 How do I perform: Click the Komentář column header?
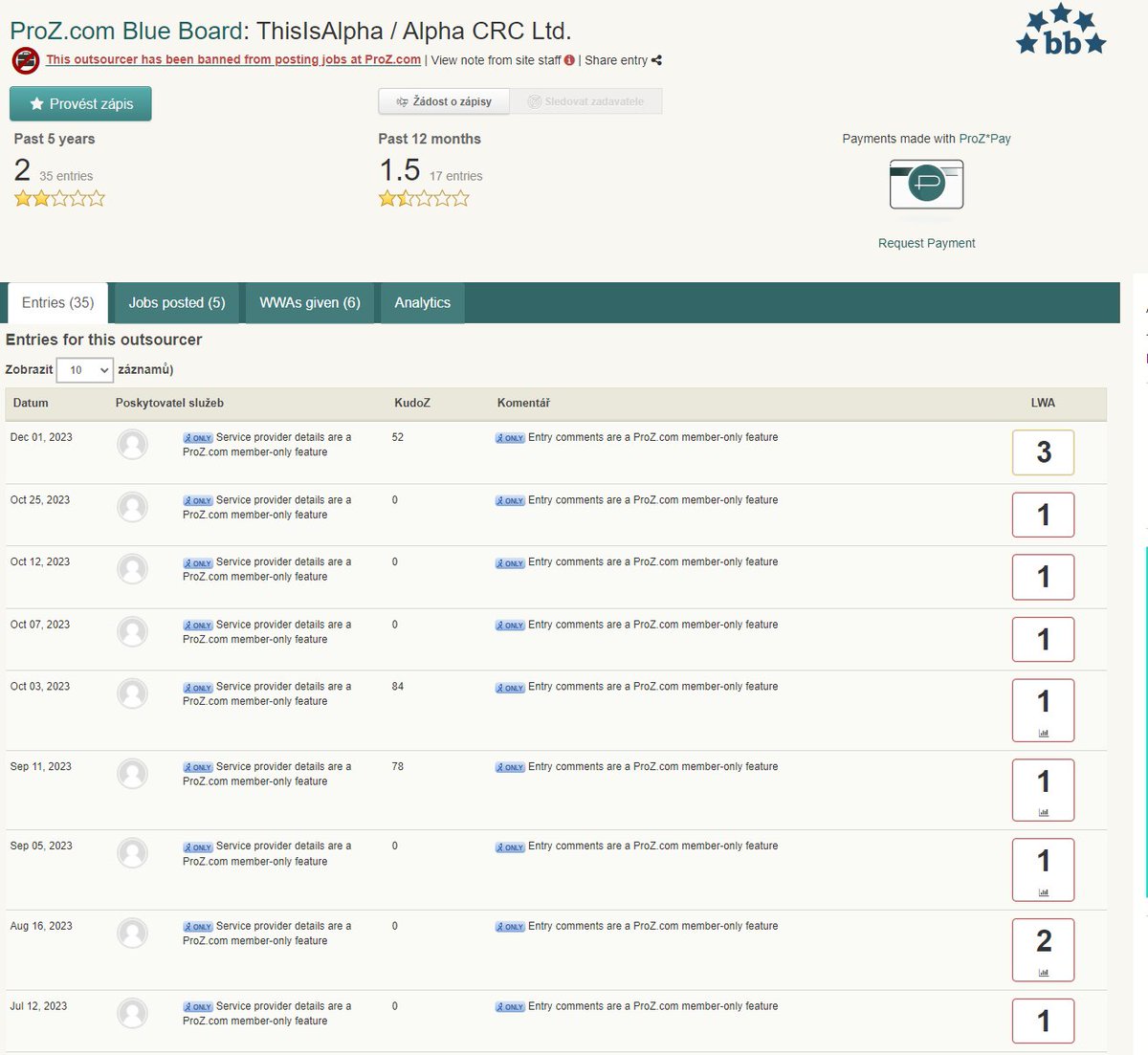[523, 403]
